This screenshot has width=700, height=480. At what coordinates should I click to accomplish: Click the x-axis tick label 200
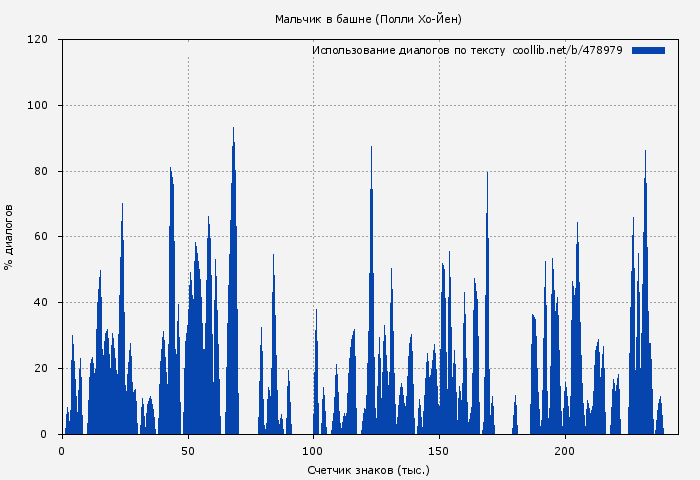pyautogui.click(x=566, y=451)
